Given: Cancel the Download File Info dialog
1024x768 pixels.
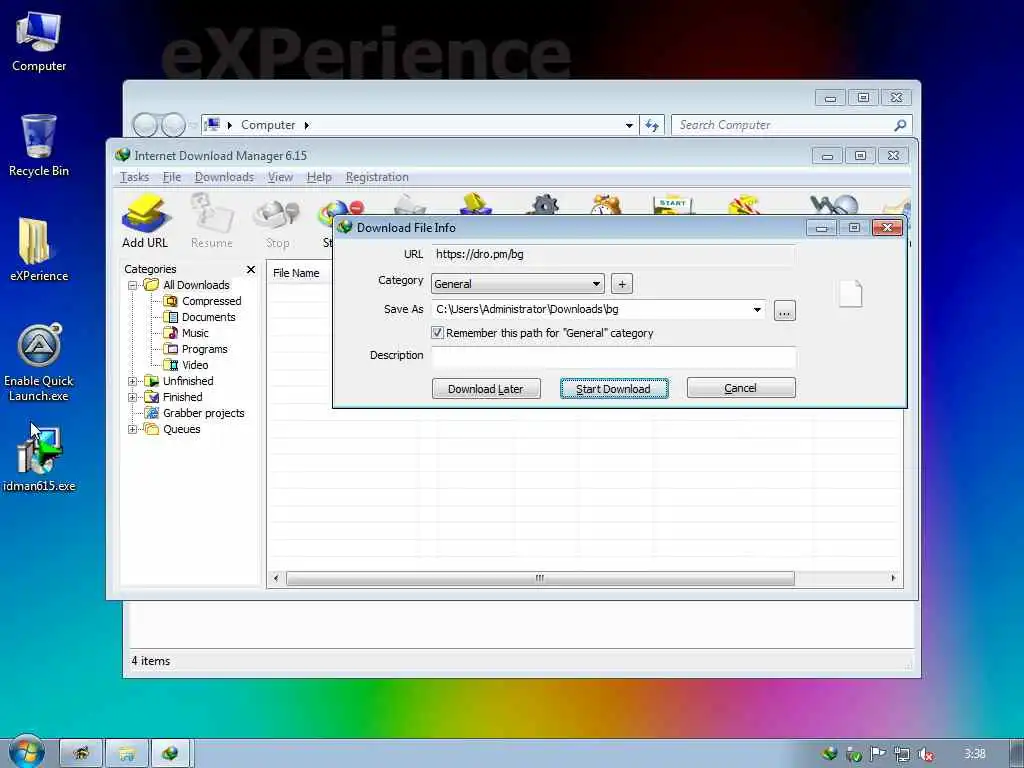Looking at the screenshot, I should [x=741, y=388].
